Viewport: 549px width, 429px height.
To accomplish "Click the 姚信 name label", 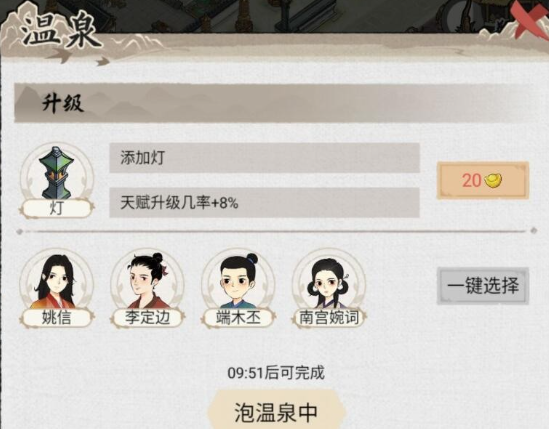I will tap(56, 318).
